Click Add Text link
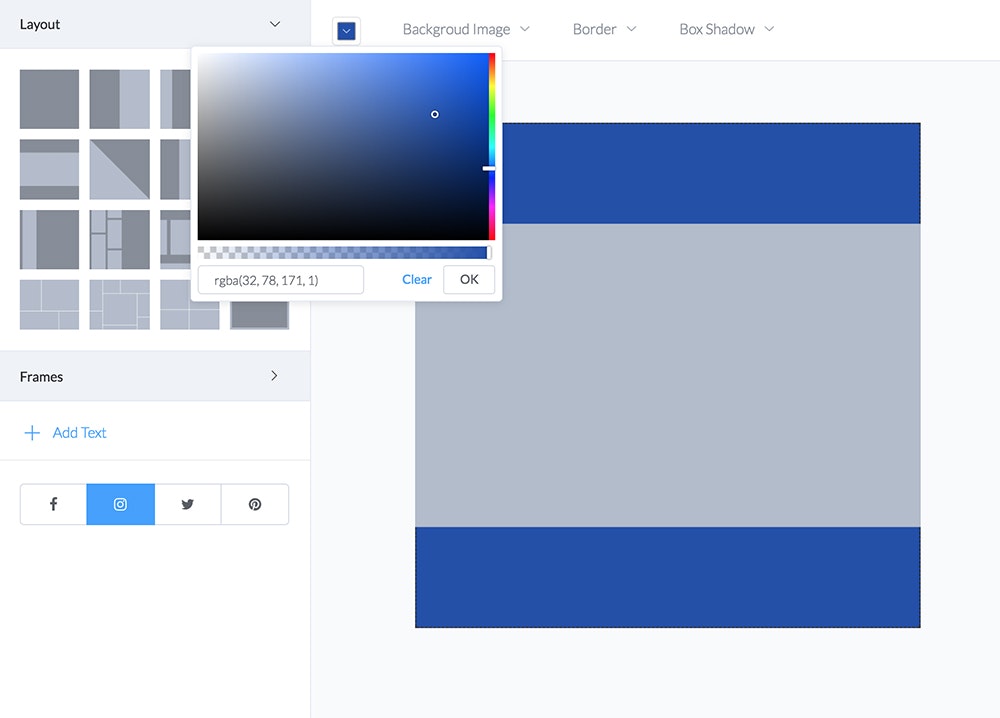This screenshot has height=718, width=1000. click(x=79, y=433)
